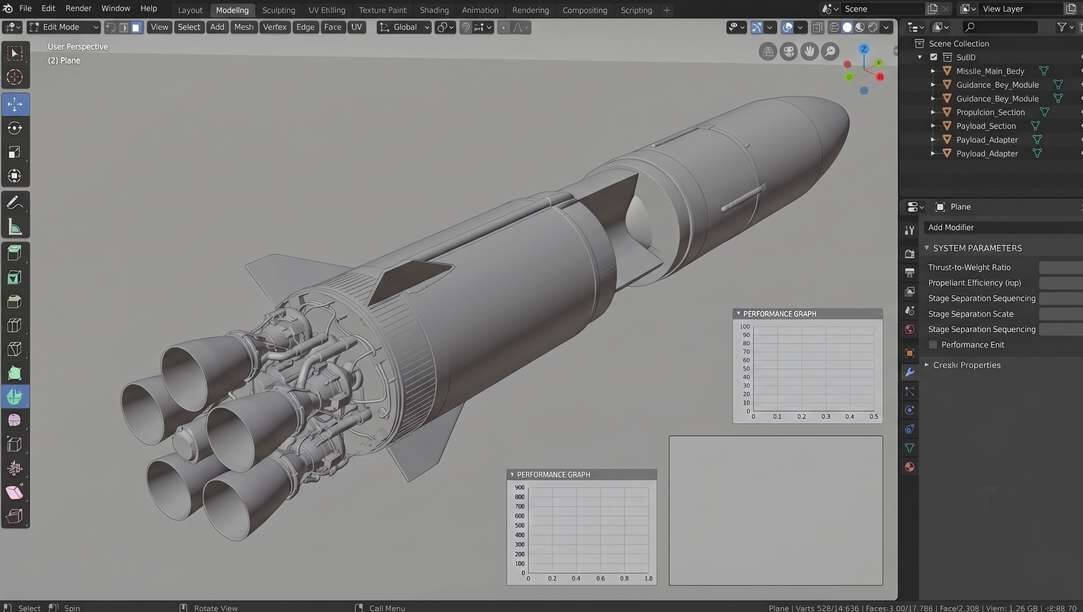Image resolution: width=1083 pixels, height=612 pixels.
Task: Expand the Missile_Main_Bedy tree item
Action: click(x=933, y=71)
